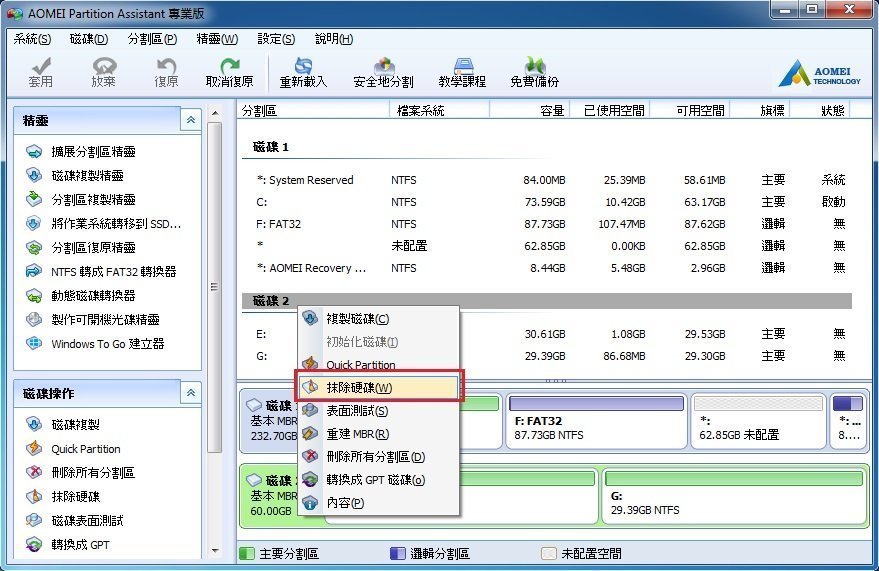Launch the 分割區復原精靈 wizard
Viewport: 879px width, 571px height.
[81, 248]
